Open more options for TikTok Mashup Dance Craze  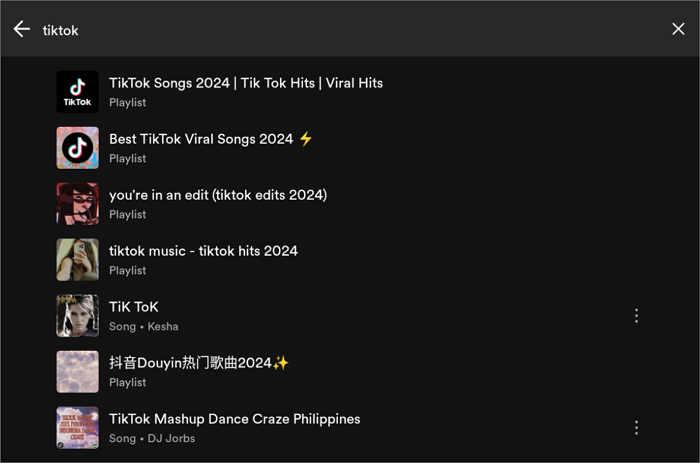636,428
